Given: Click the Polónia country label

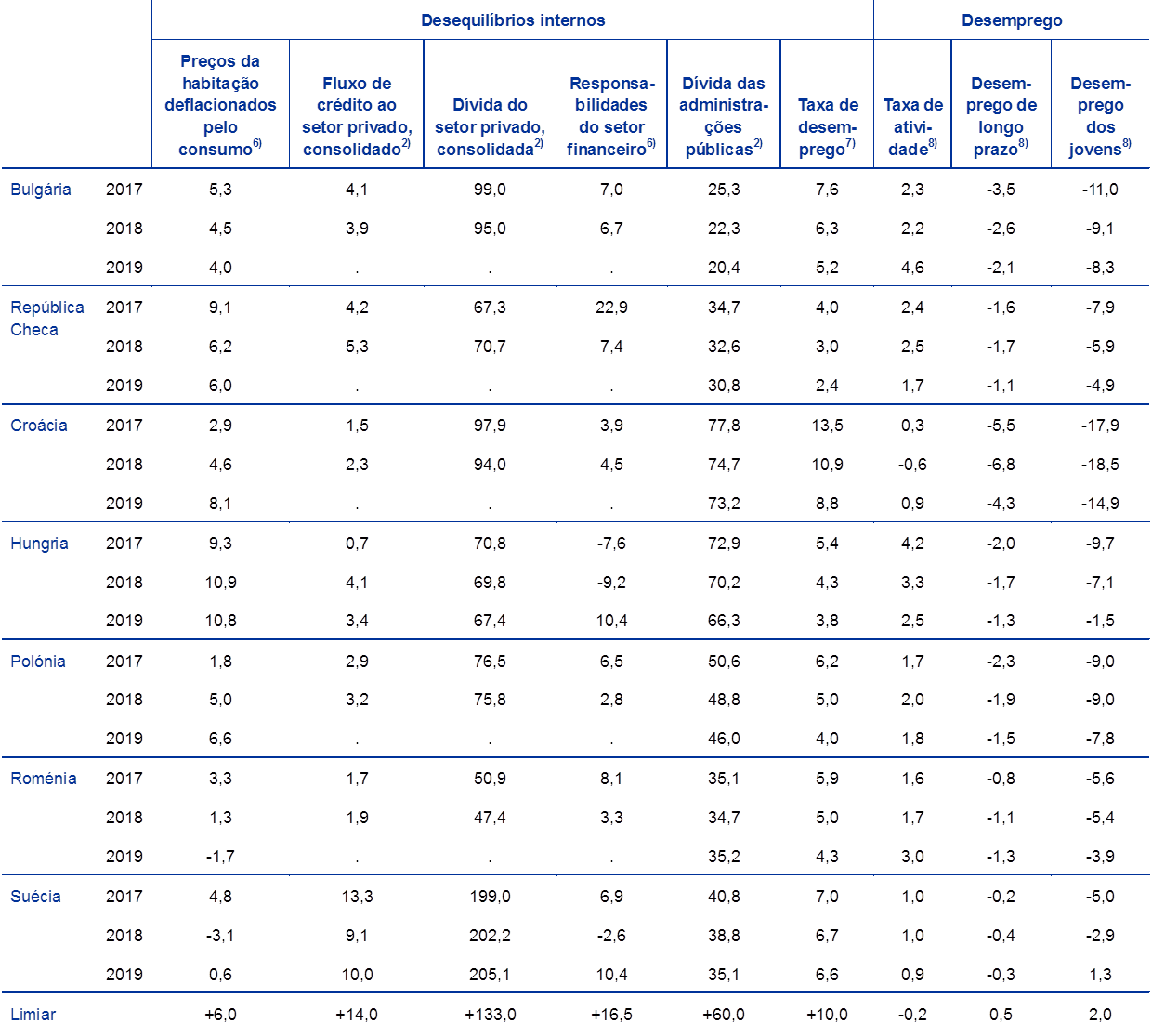Looking at the screenshot, I should (38, 662).
